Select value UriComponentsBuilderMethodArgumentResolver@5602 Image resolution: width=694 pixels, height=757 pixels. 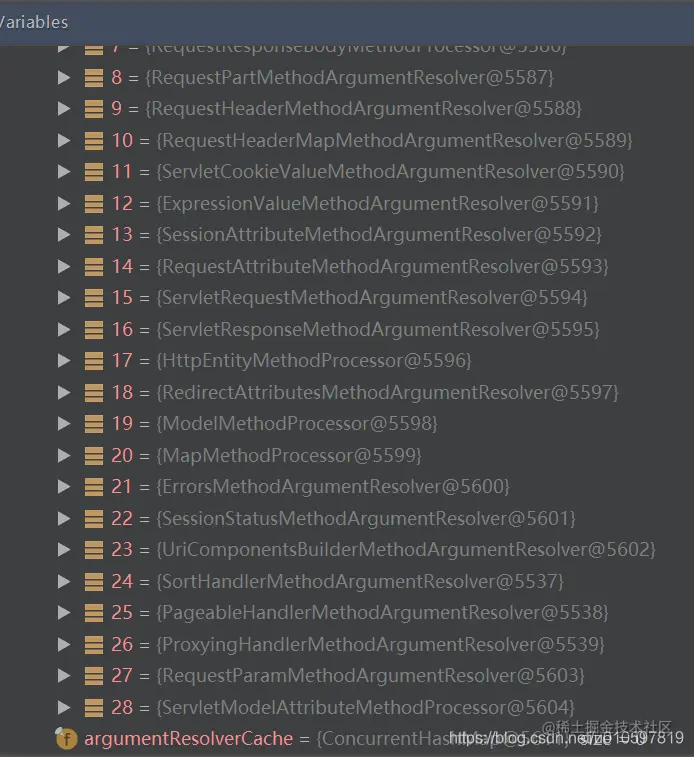pos(406,550)
